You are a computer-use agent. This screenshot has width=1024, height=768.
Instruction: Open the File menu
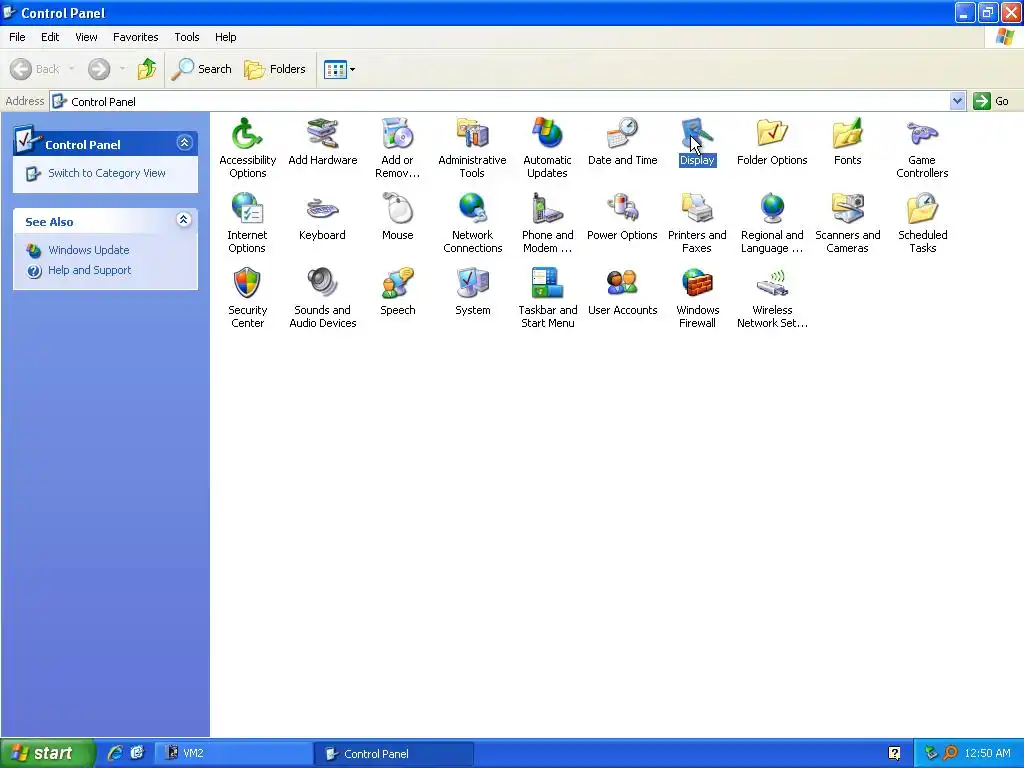[17, 37]
